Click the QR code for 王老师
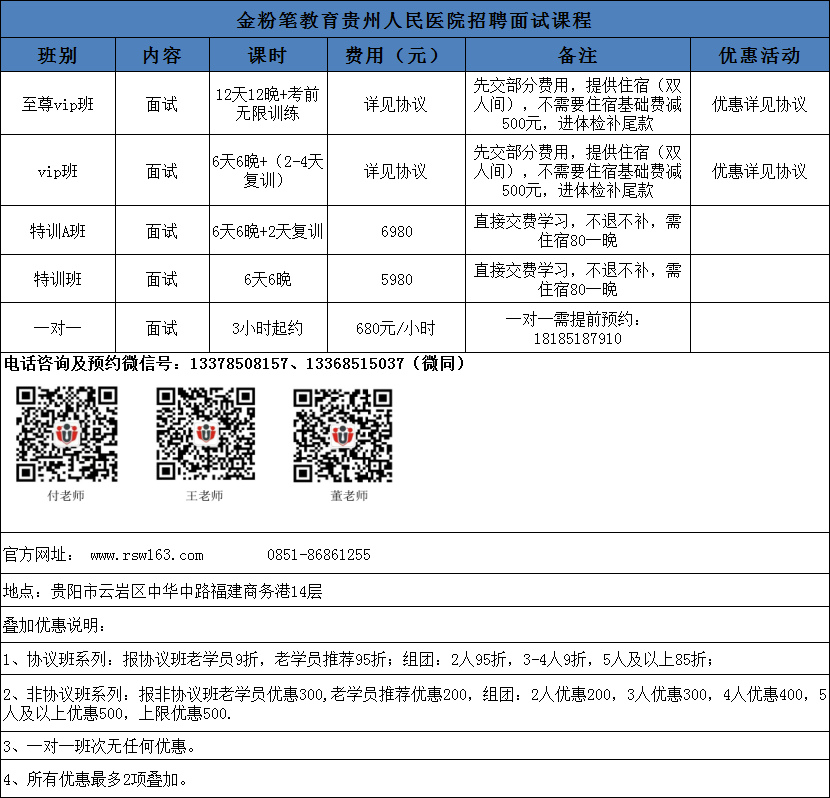The image size is (830, 798). coord(205,434)
